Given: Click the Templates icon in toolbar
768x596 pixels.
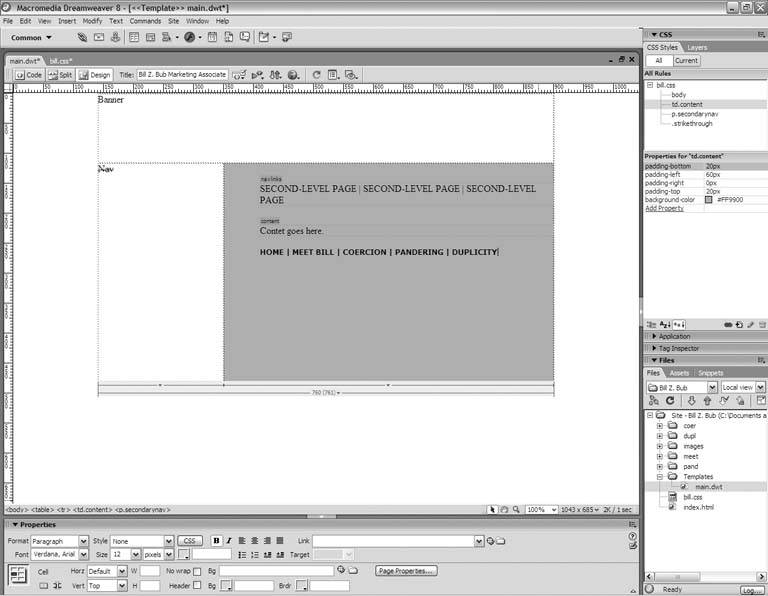Looking at the screenshot, I should pos(264,37).
